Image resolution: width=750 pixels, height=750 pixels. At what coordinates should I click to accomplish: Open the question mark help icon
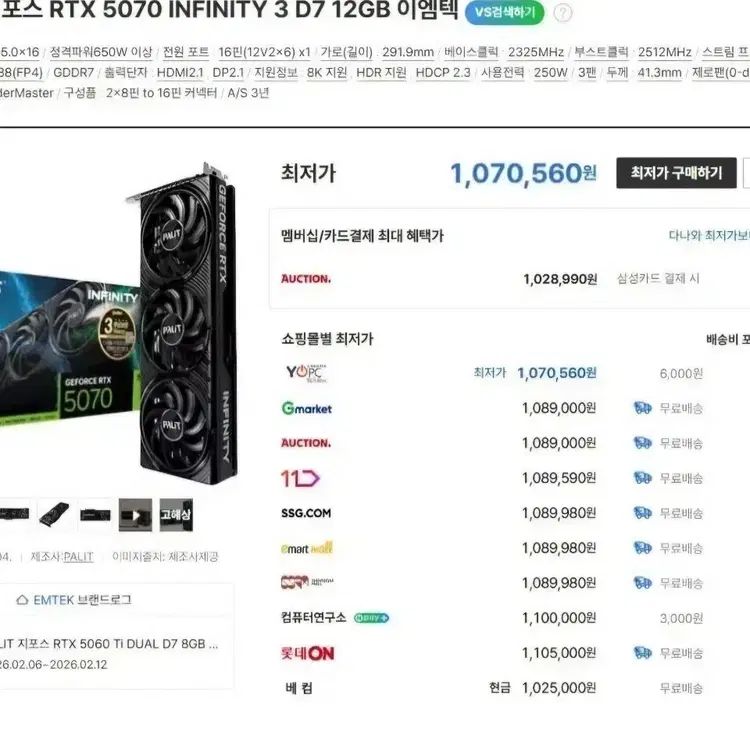(x=562, y=13)
